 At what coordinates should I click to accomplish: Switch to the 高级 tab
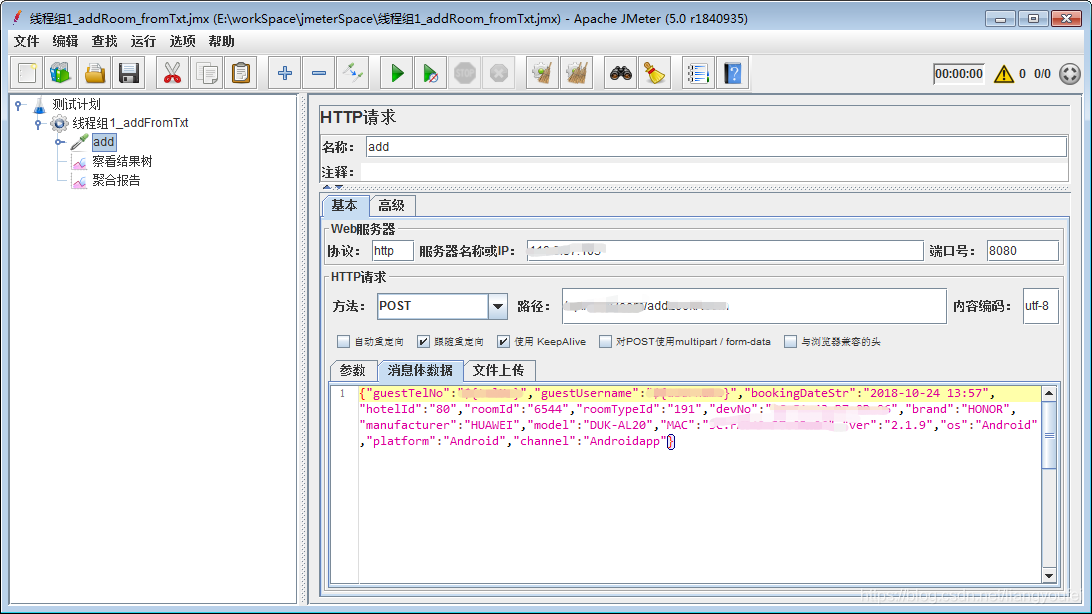pos(391,206)
